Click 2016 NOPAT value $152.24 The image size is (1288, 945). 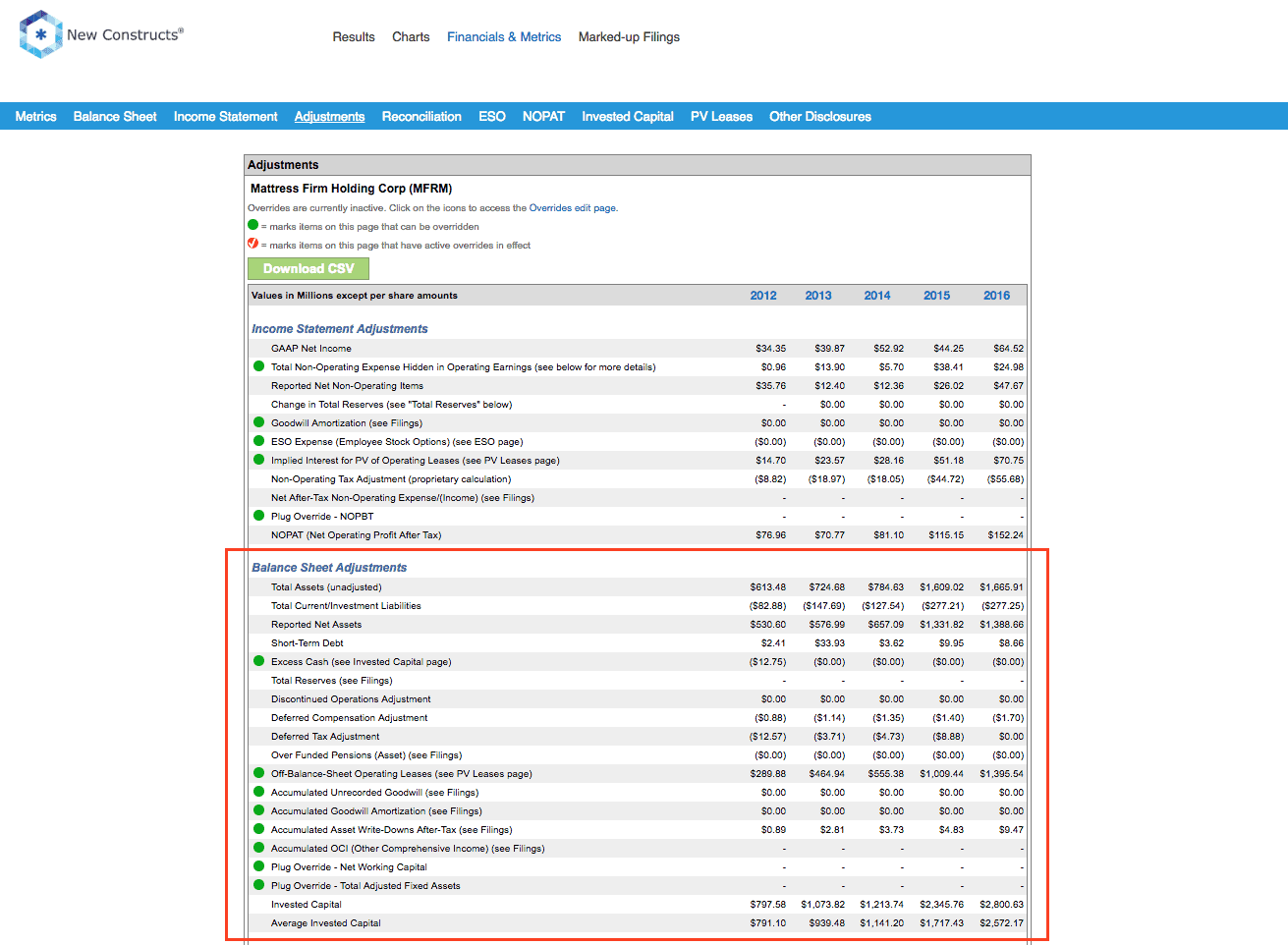[x=1006, y=535]
